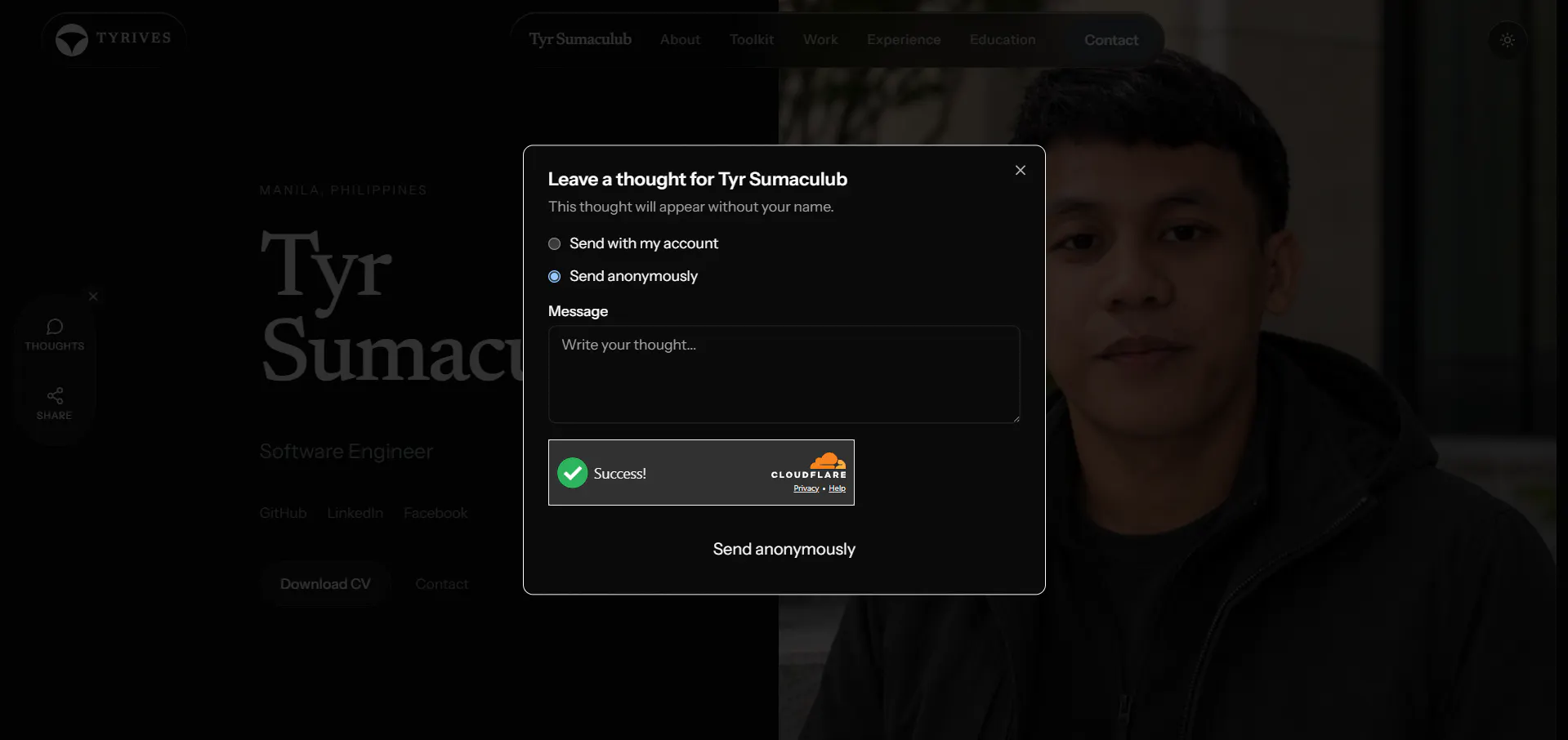Click the Software Engineer subtitle text
The height and width of the screenshot is (740, 1568).
point(346,452)
